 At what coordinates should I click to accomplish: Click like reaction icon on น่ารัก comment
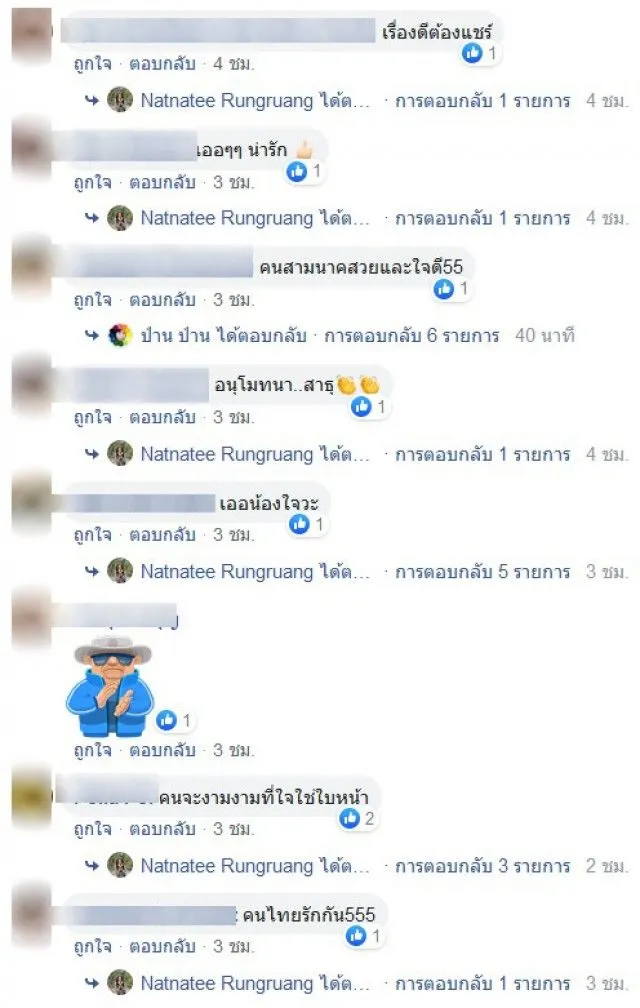click(296, 171)
